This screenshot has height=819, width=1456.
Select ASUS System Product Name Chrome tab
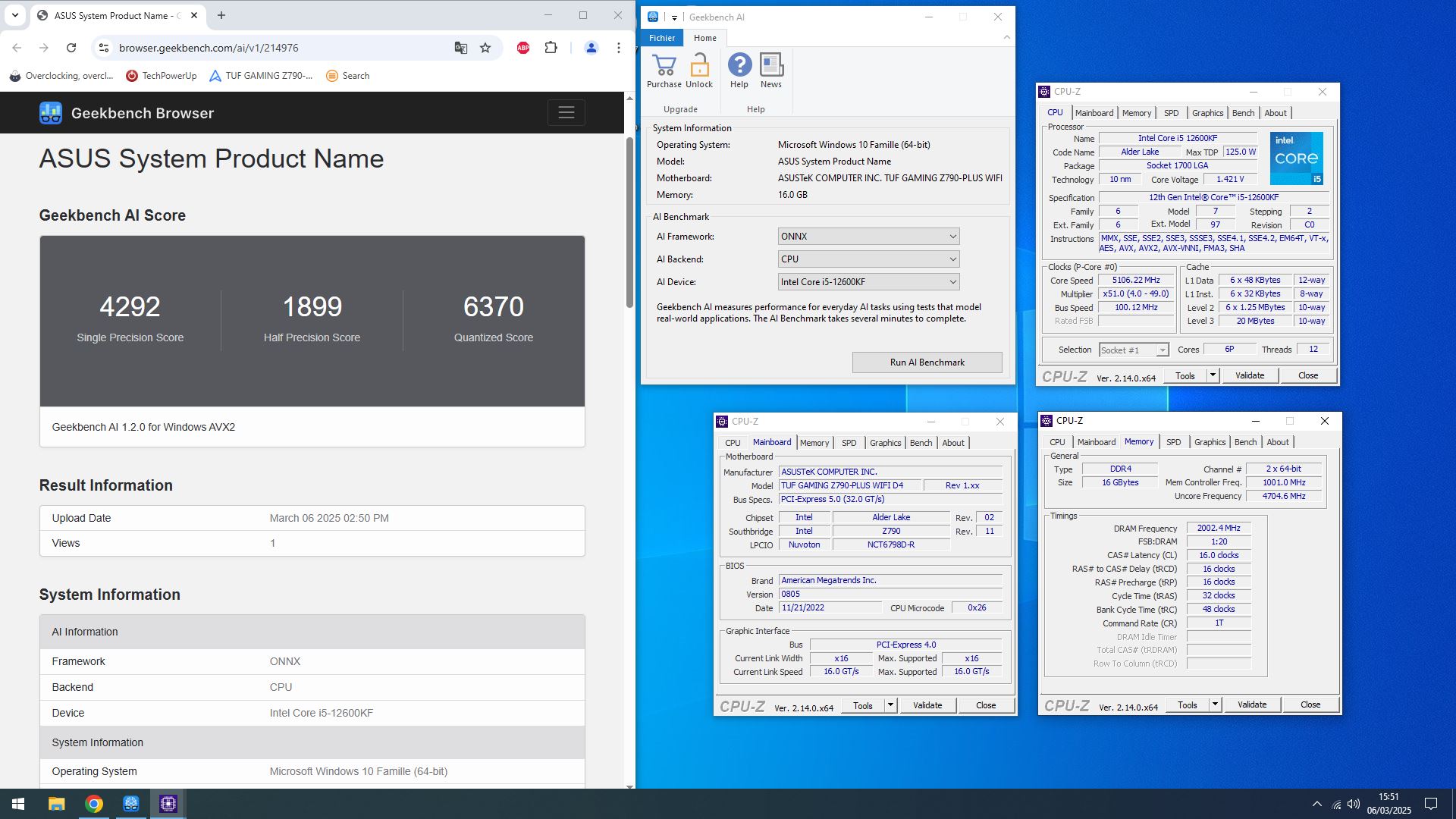(x=118, y=15)
